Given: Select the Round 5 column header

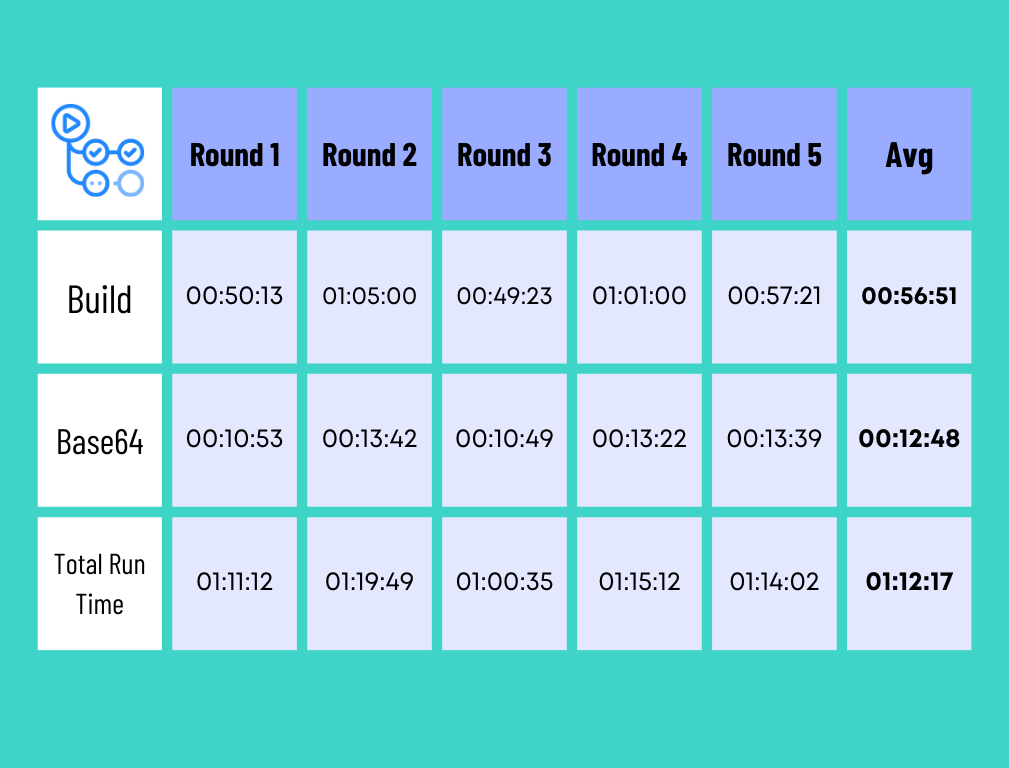Looking at the screenshot, I should point(774,154).
